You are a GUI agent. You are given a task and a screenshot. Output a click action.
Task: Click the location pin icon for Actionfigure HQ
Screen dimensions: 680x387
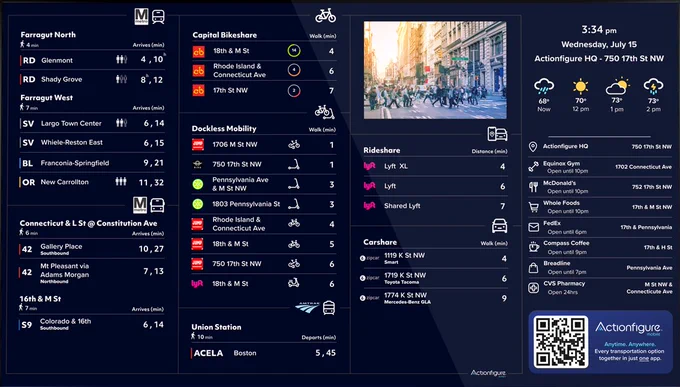coord(533,147)
